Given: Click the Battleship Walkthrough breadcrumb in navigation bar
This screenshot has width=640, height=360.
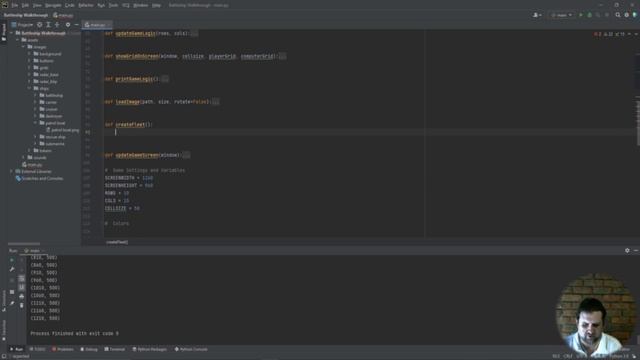Looking at the screenshot, I should pos(26,15).
